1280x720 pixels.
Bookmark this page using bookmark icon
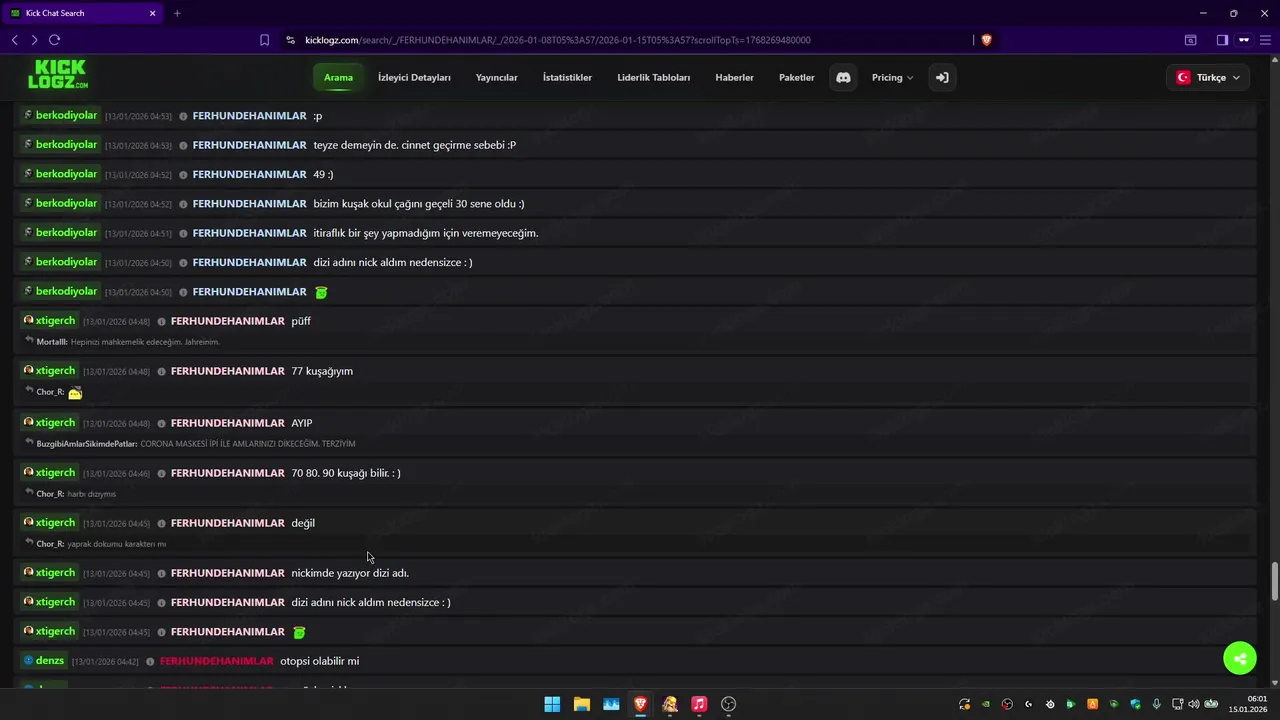click(264, 40)
